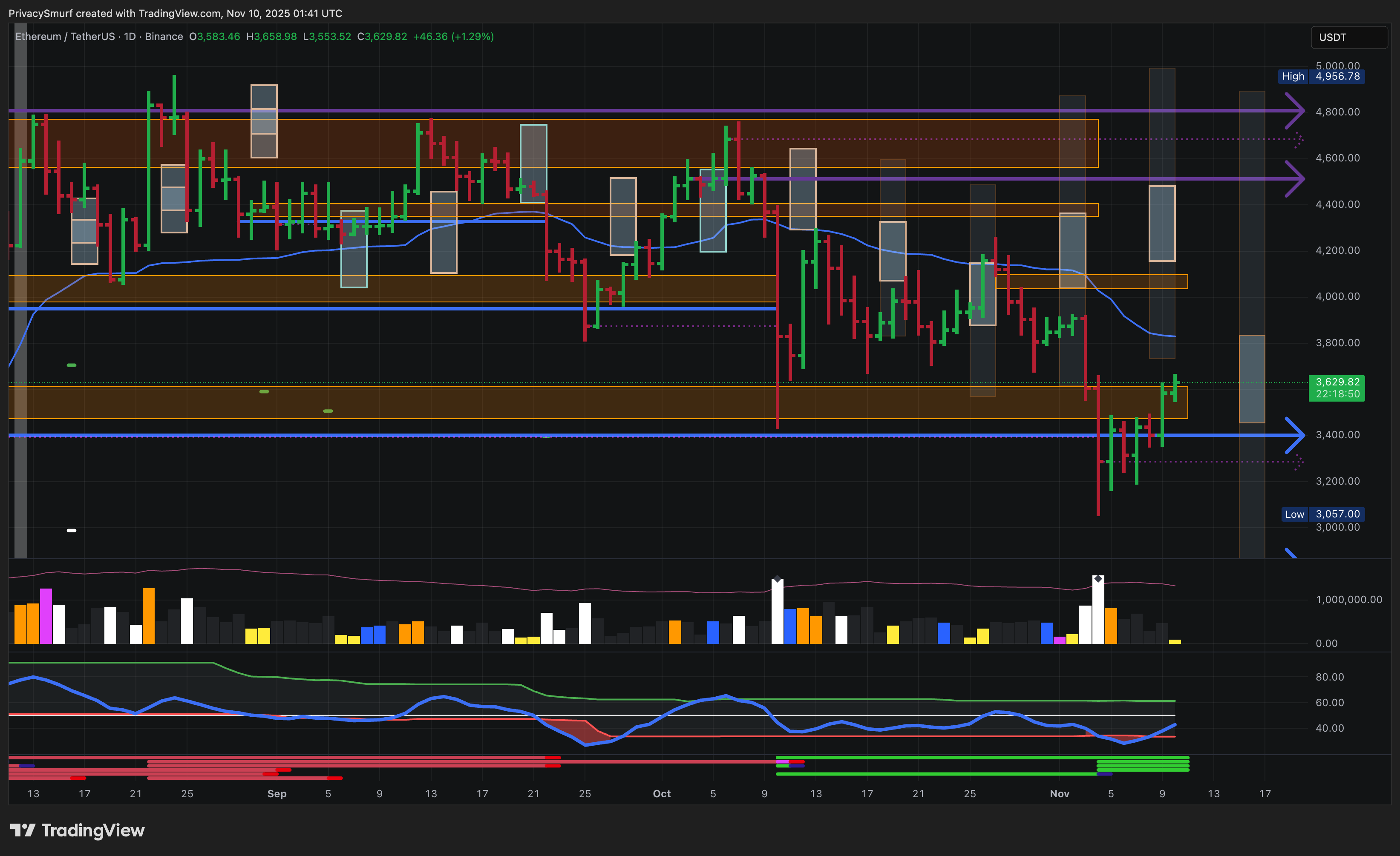Click the Low 3,057.00 price label

[1323, 514]
